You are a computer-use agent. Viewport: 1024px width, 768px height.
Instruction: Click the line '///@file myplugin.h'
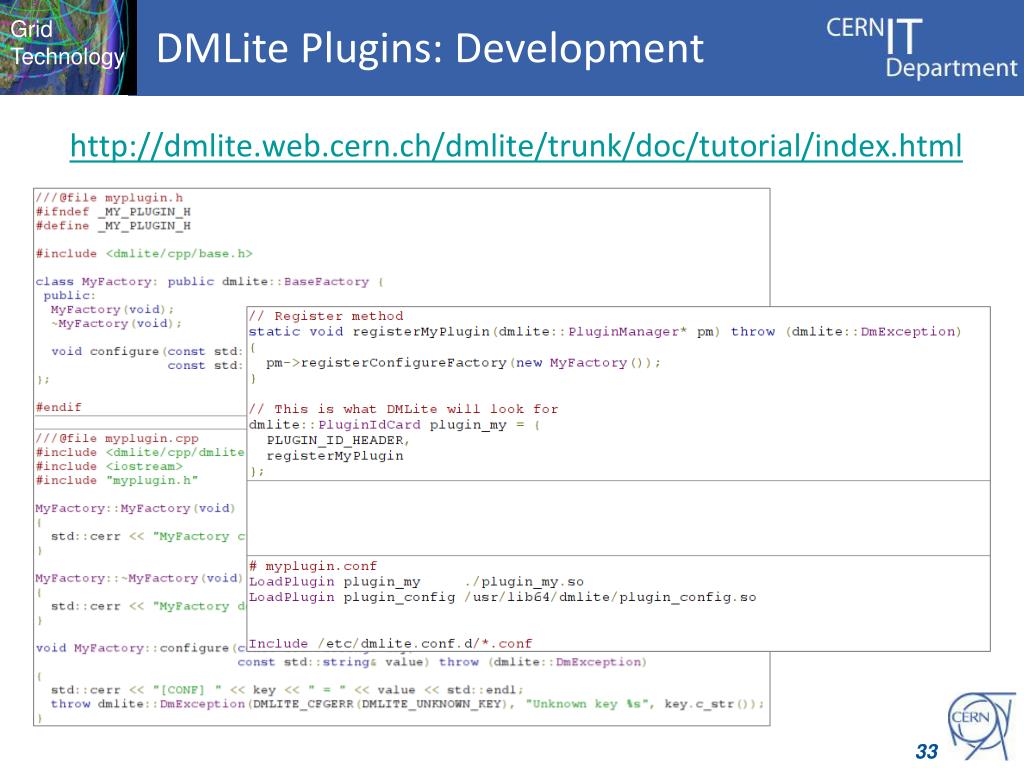coord(109,198)
